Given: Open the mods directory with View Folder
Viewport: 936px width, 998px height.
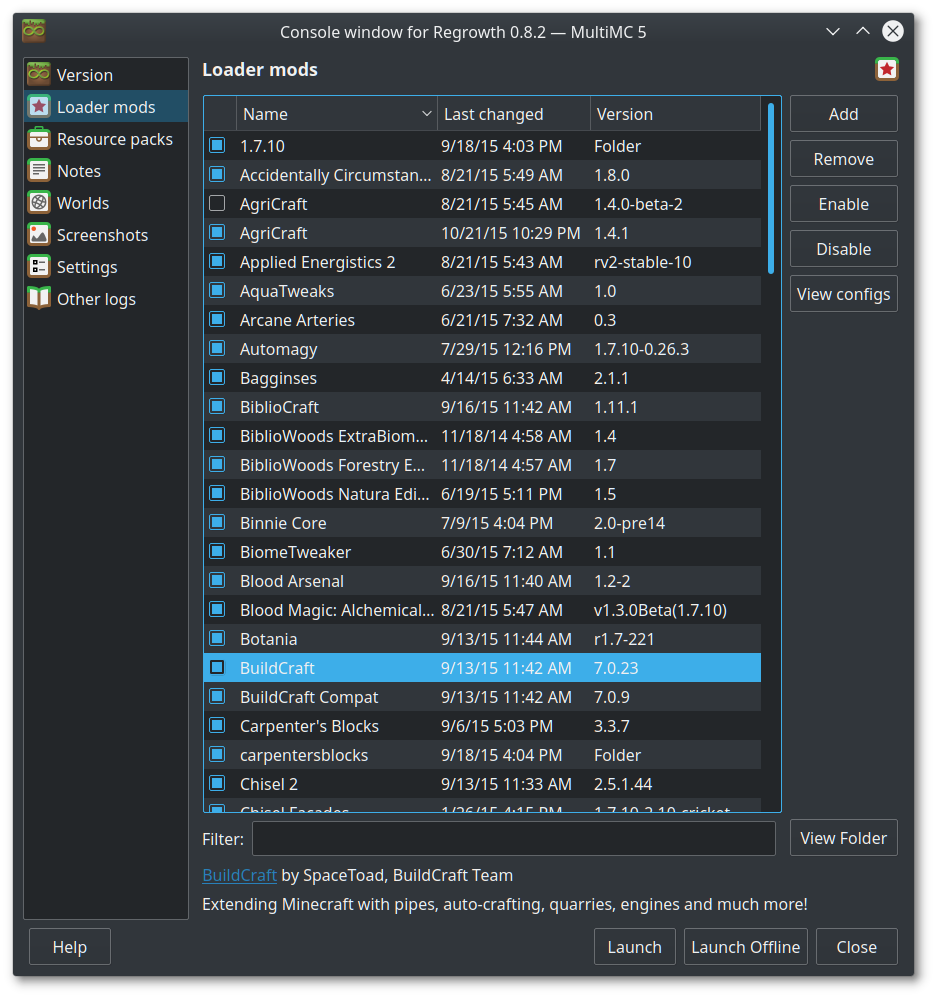Looking at the screenshot, I should point(843,838).
